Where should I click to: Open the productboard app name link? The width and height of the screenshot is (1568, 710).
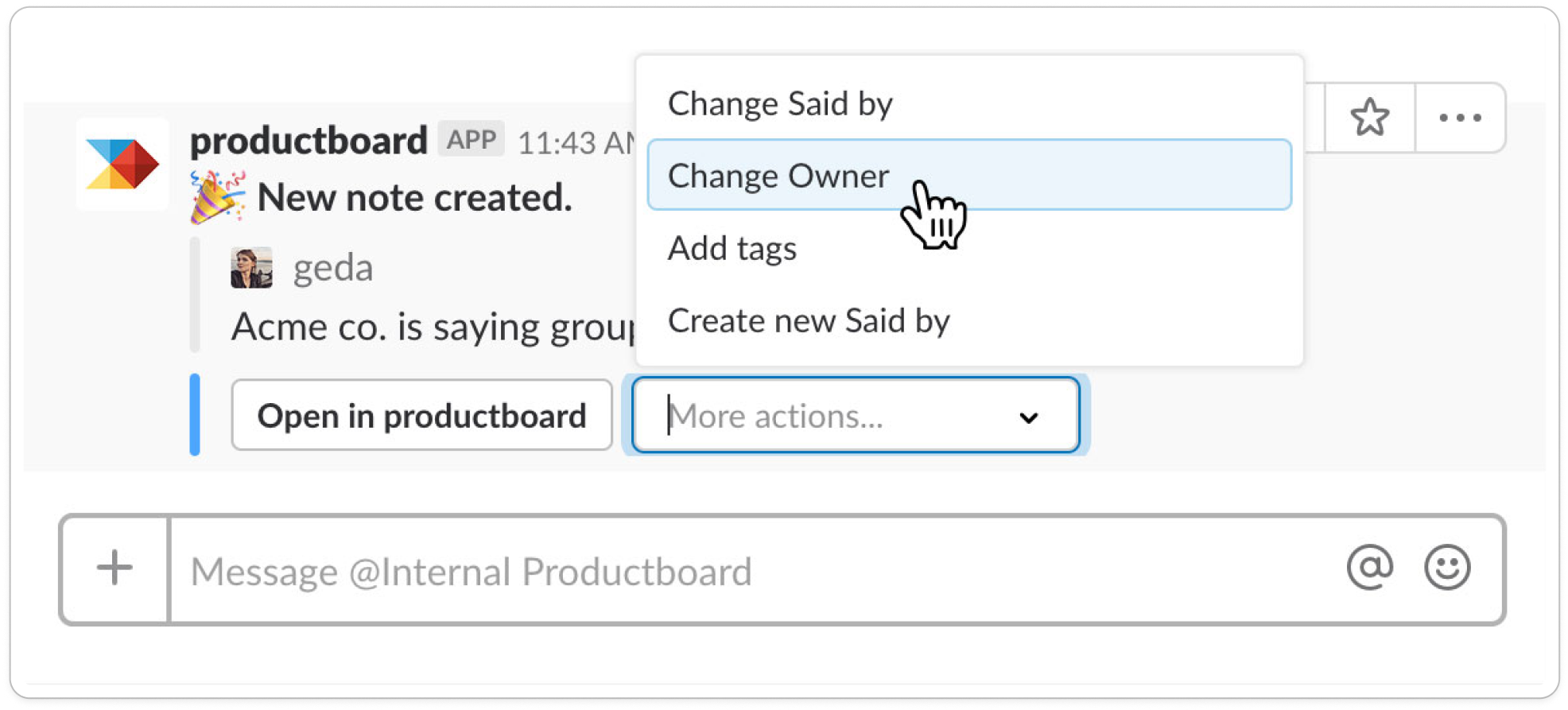point(309,141)
